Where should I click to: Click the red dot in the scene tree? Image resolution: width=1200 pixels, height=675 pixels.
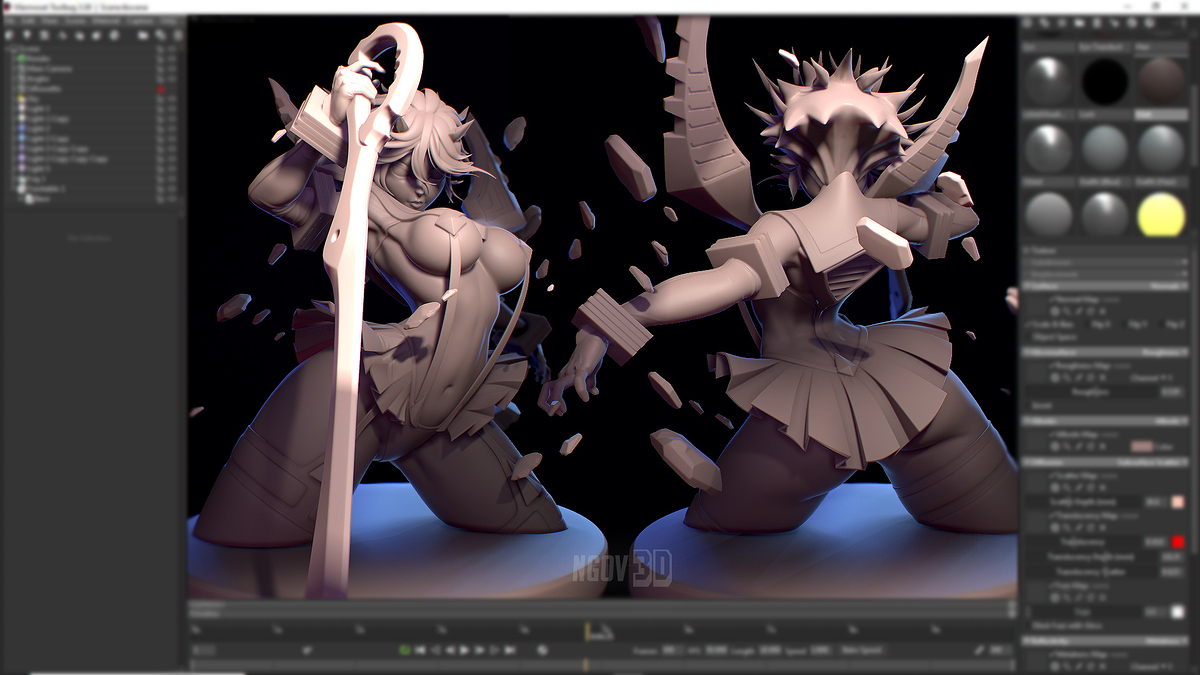pos(160,89)
